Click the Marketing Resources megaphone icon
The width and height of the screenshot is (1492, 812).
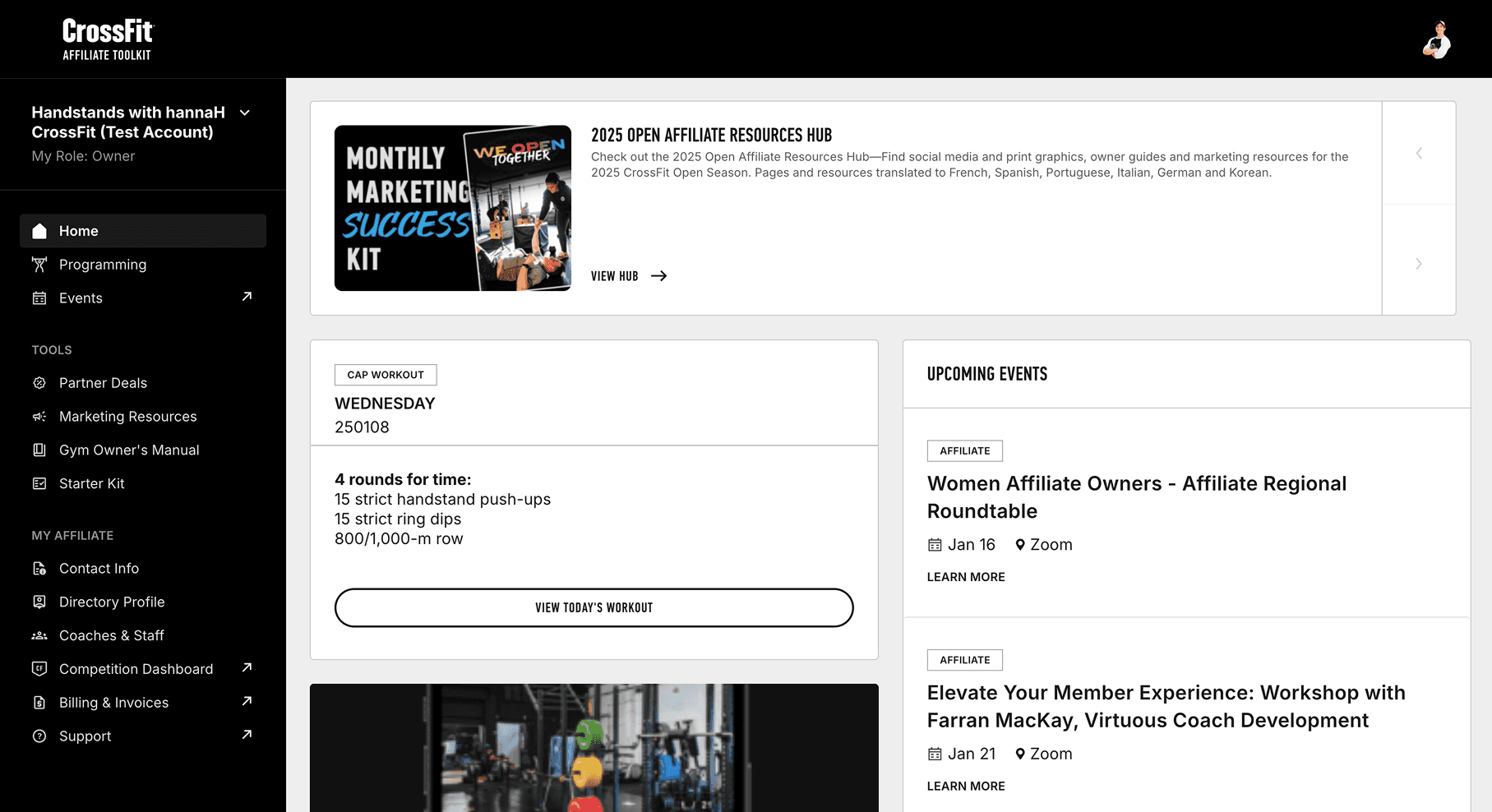pyautogui.click(x=39, y=417)
